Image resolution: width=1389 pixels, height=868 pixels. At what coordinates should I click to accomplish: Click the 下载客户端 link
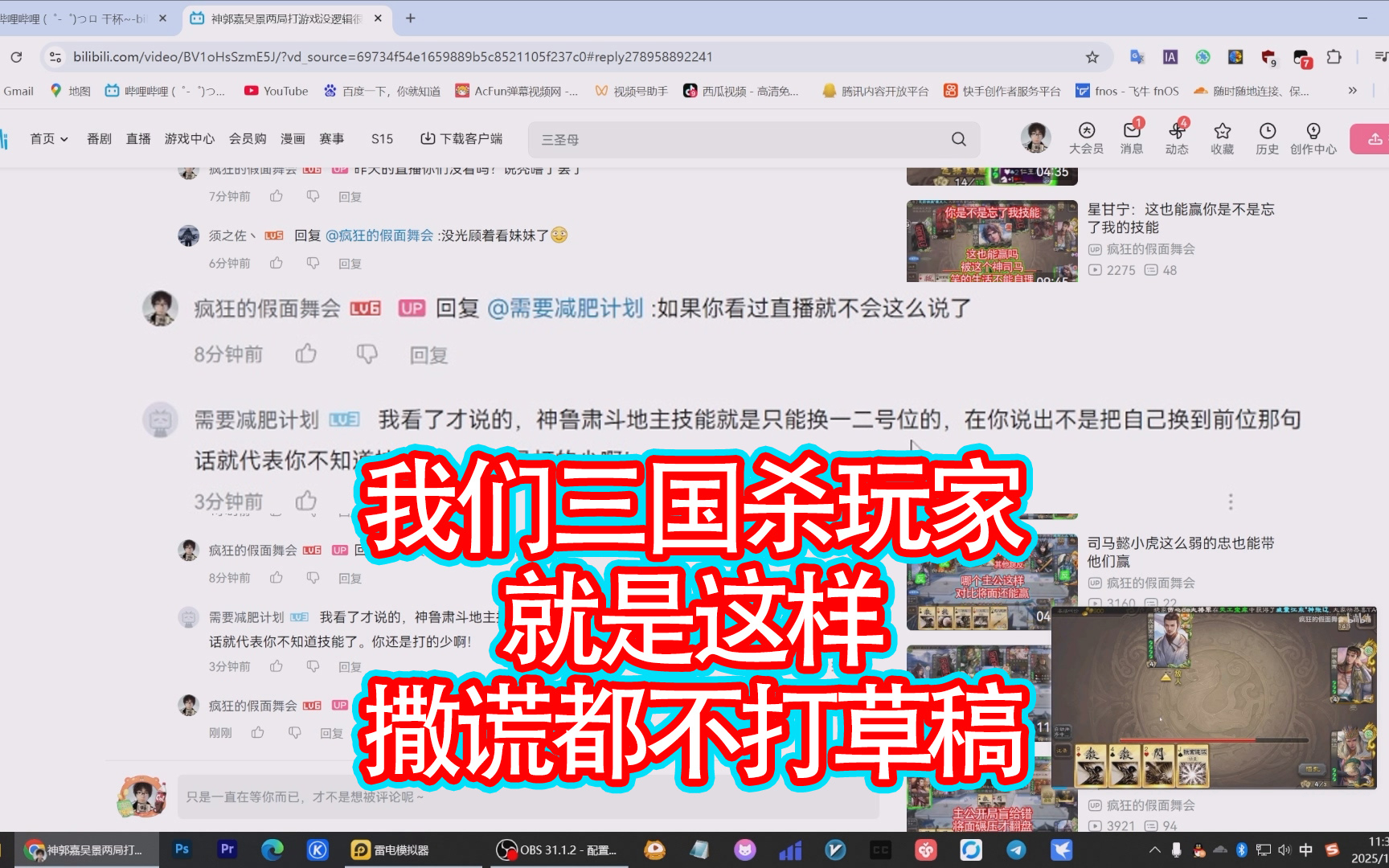[x=461, y=139]
